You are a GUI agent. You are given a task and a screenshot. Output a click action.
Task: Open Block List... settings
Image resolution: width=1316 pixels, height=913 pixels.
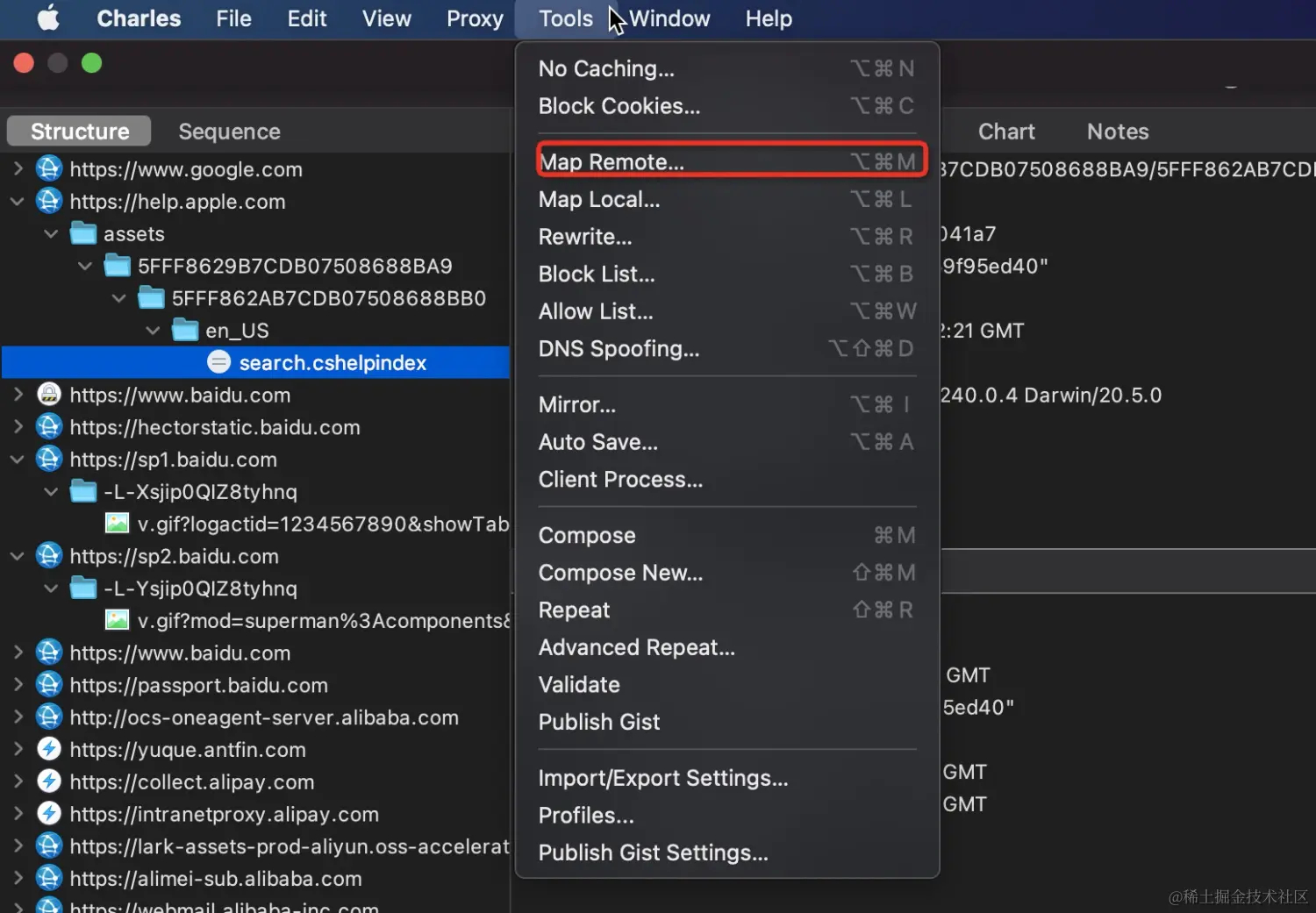click(x=727, y=274)
